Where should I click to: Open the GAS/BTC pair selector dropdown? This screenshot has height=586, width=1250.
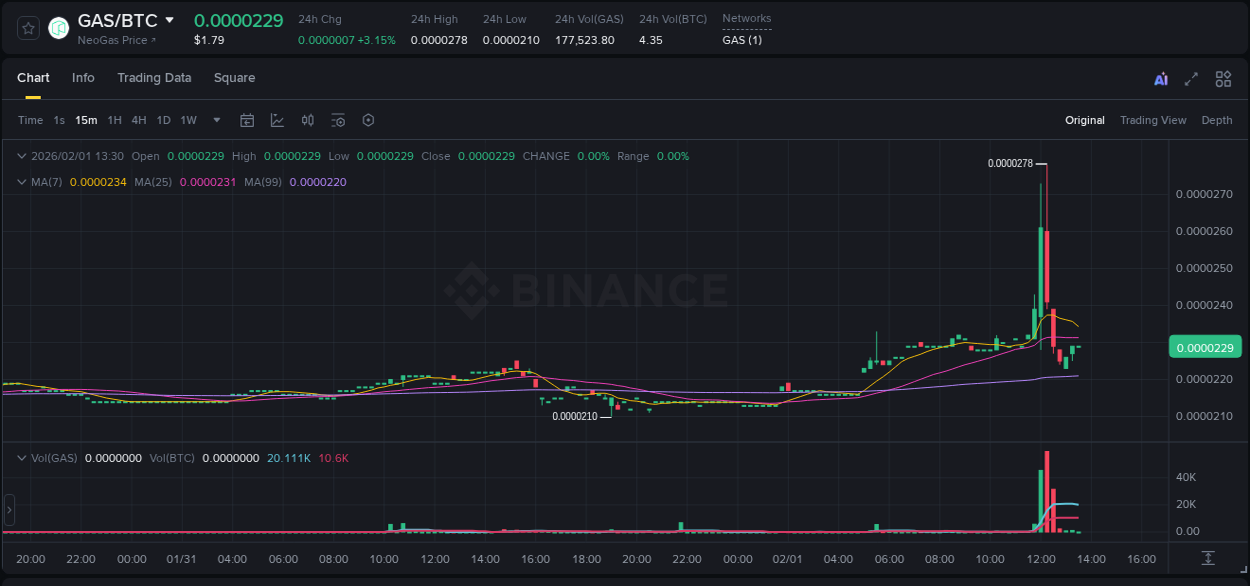click(170, 20)
